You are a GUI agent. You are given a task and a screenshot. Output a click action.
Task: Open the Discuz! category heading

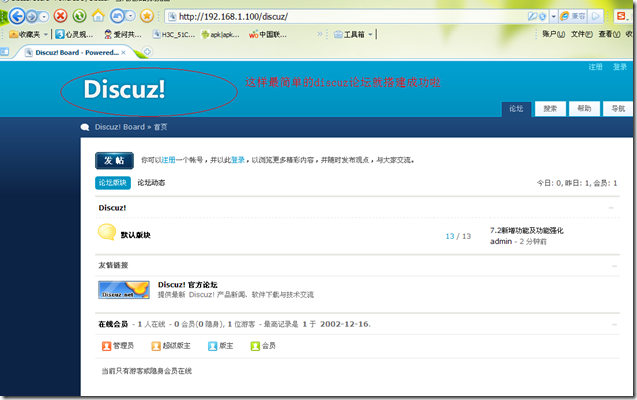coord(112,208)
